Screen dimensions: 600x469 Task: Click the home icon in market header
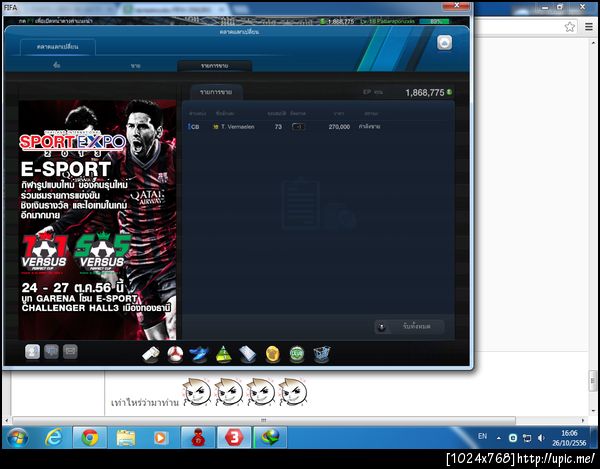444,43
